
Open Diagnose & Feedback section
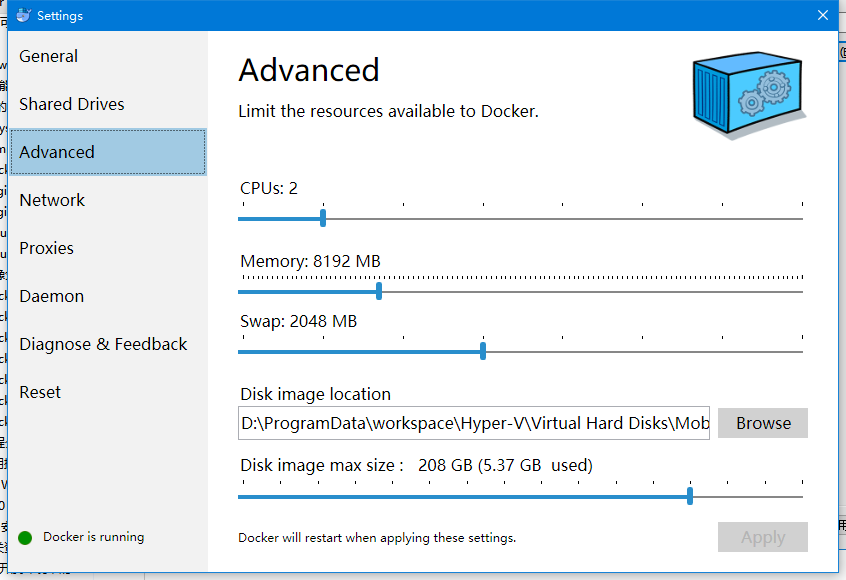pyautogui.click(x=108, y=344)
